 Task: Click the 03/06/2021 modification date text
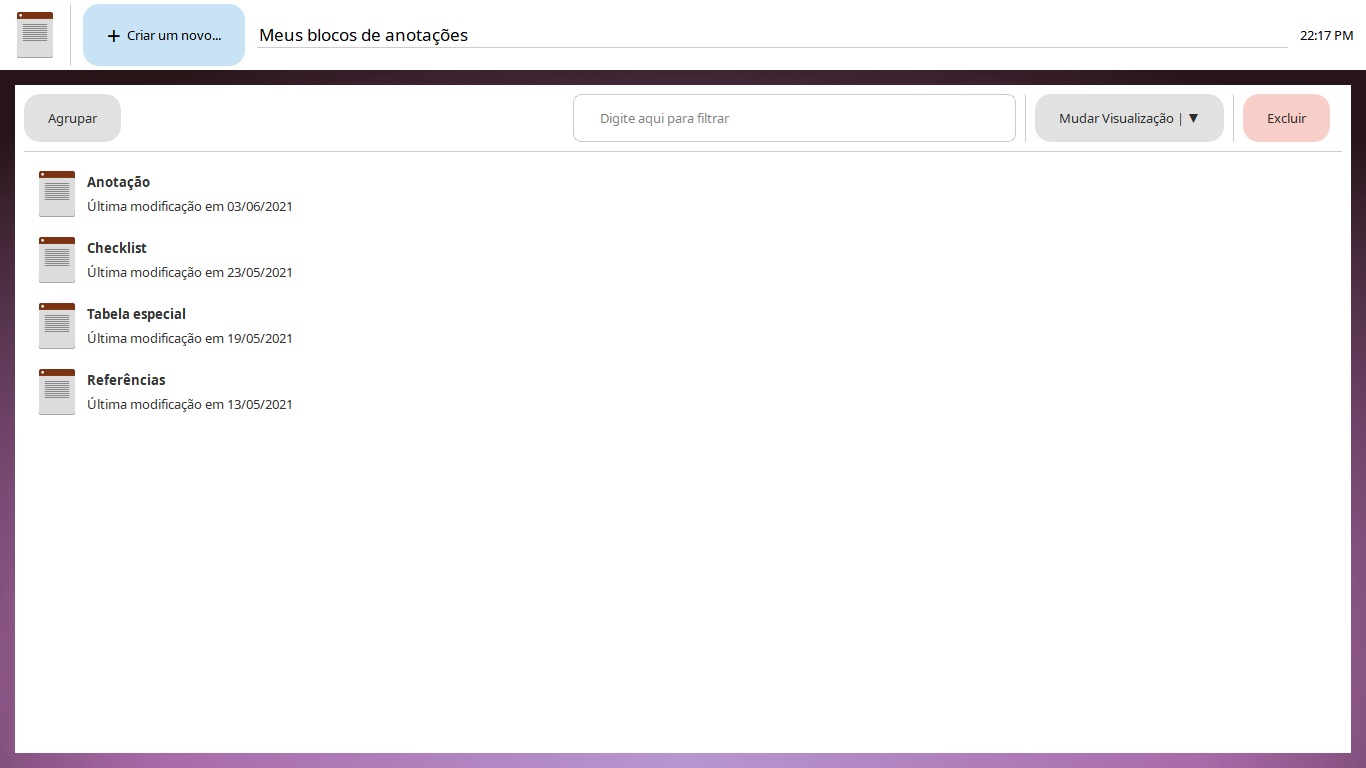coord(260,207)
